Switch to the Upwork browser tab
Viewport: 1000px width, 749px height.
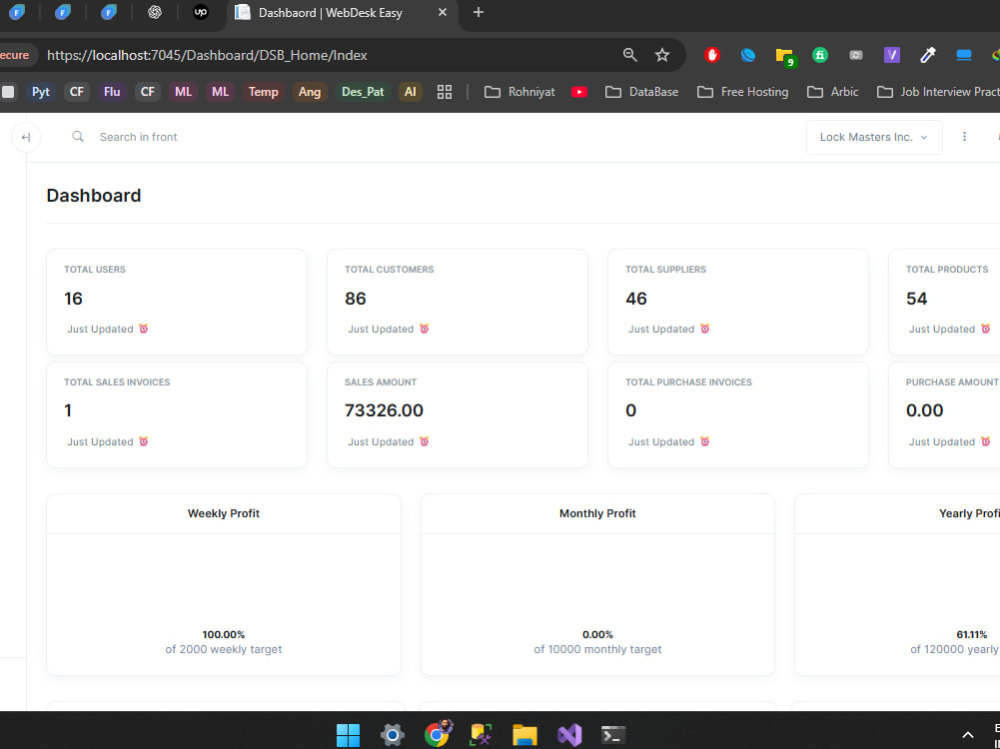(x=200, y=12)
